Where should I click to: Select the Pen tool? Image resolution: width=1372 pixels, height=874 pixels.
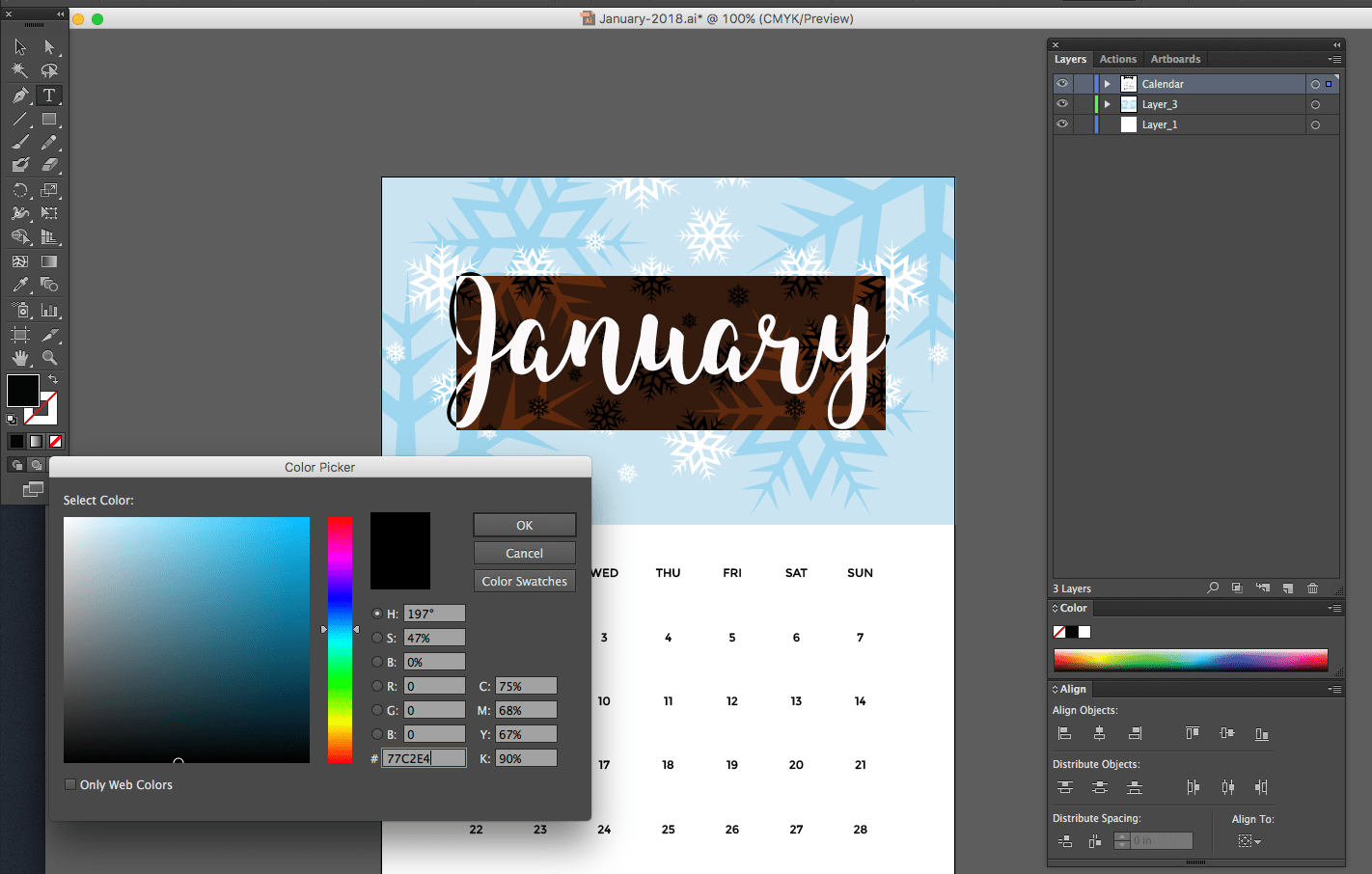(x=20, y=95)
